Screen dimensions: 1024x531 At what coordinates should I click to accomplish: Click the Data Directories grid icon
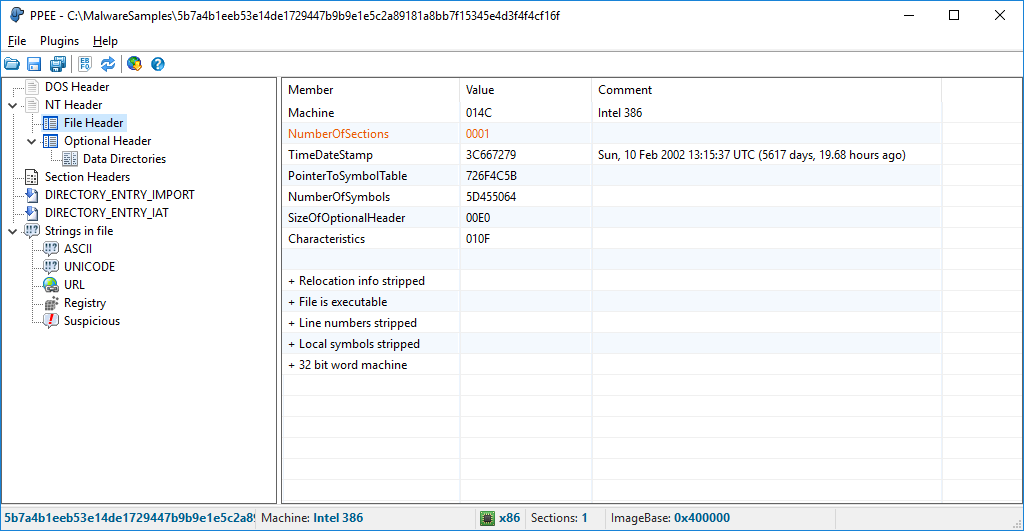point(70,159)
